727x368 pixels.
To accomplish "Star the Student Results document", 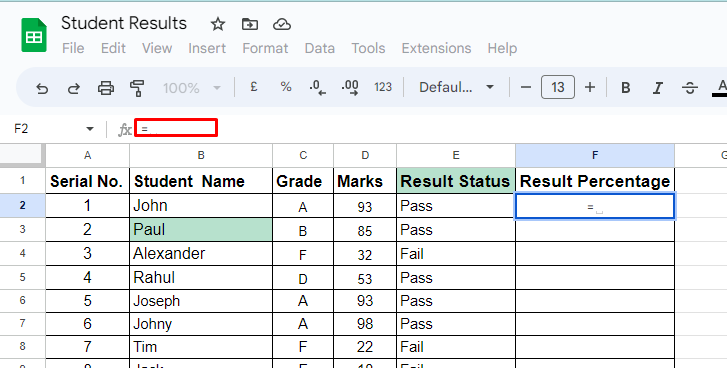I will [x=217, y=24].
